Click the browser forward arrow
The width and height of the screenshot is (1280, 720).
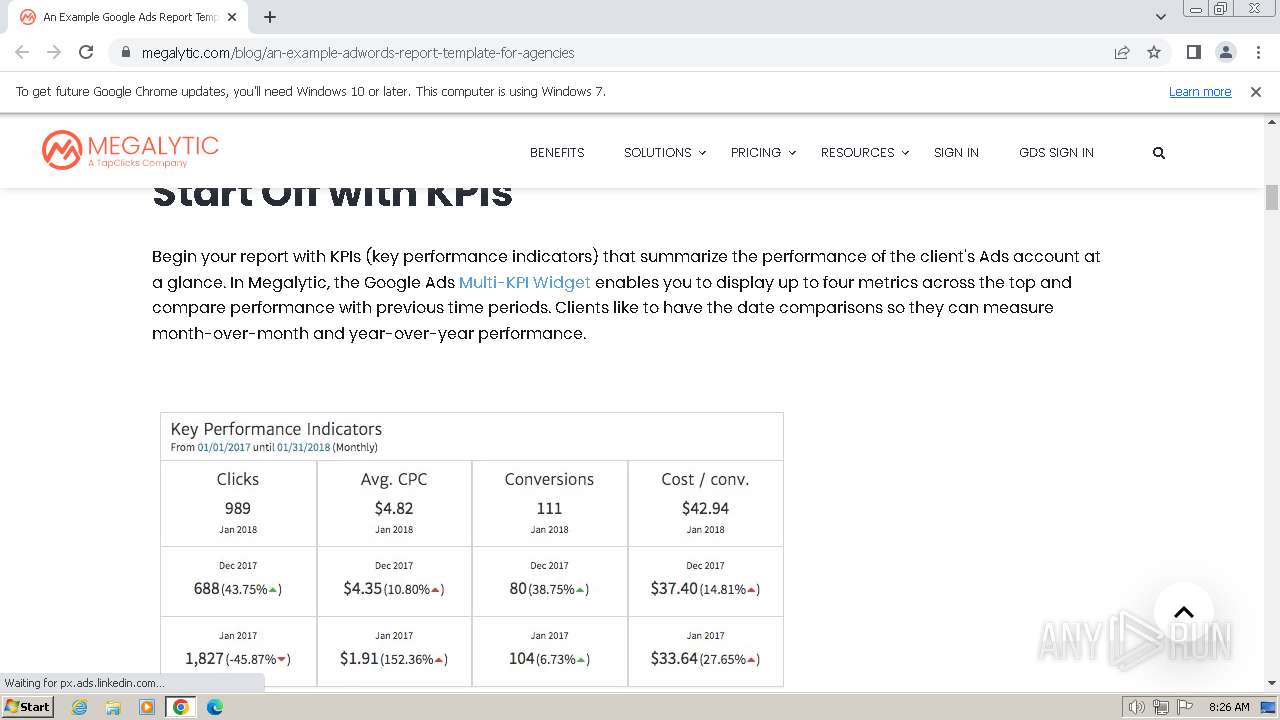click(x=54, y=52)
